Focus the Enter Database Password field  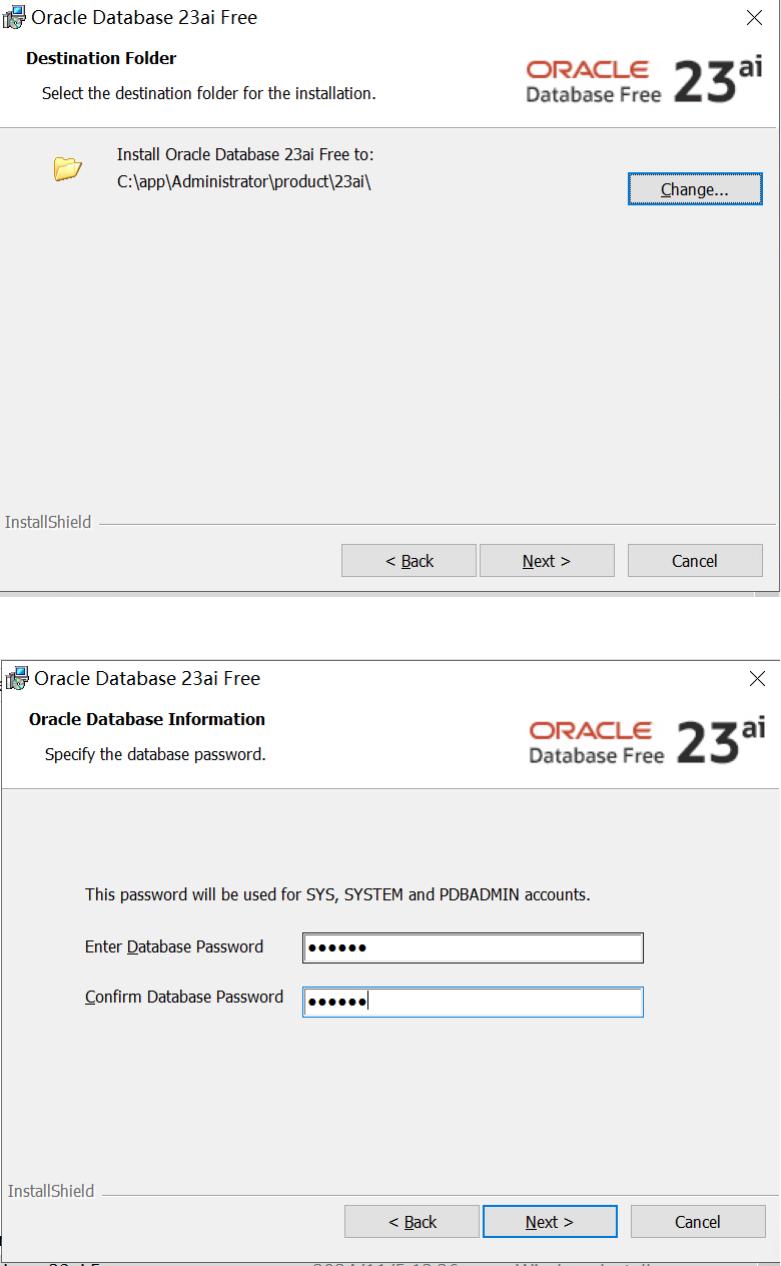[x=473, y=948]
